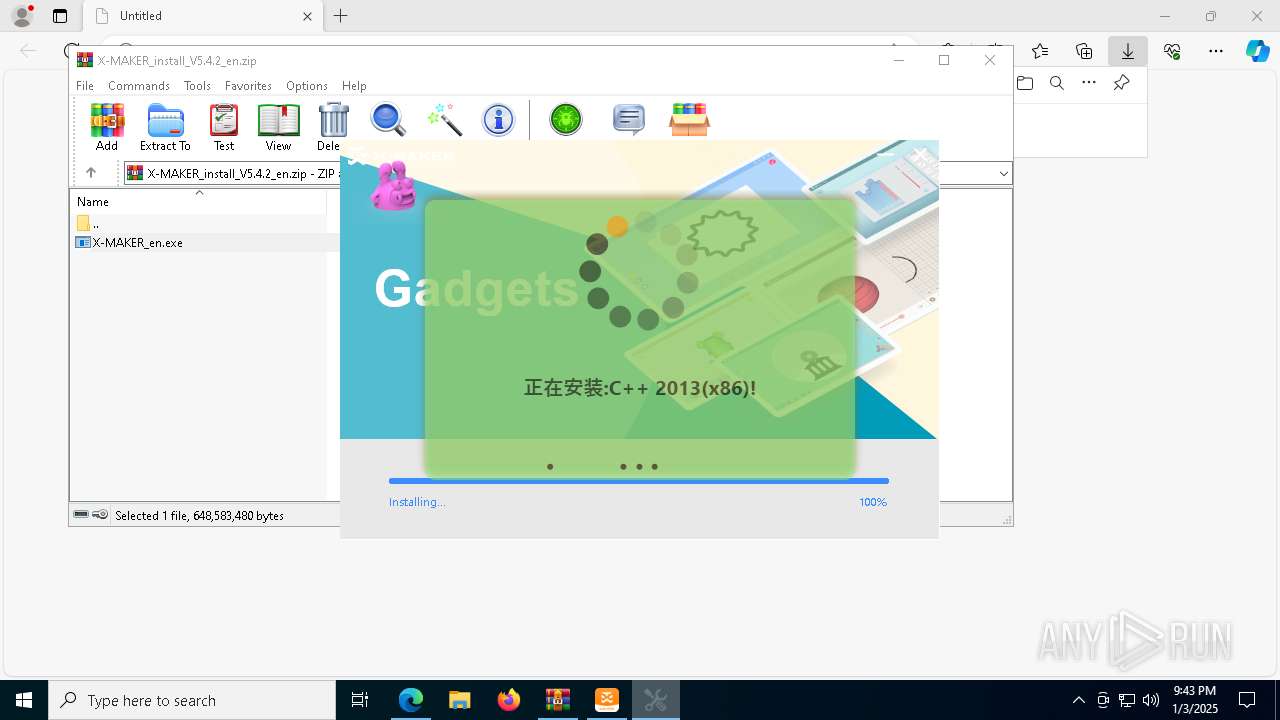
Task: Open Browser essentials heart icon
Action: pyautogui.click(x=1172, y=51)
